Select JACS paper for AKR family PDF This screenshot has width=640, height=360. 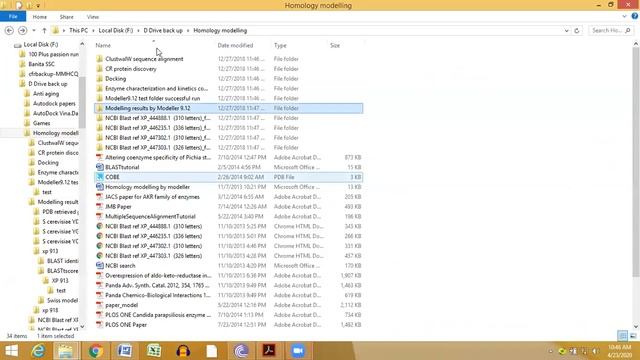(152, 197)
